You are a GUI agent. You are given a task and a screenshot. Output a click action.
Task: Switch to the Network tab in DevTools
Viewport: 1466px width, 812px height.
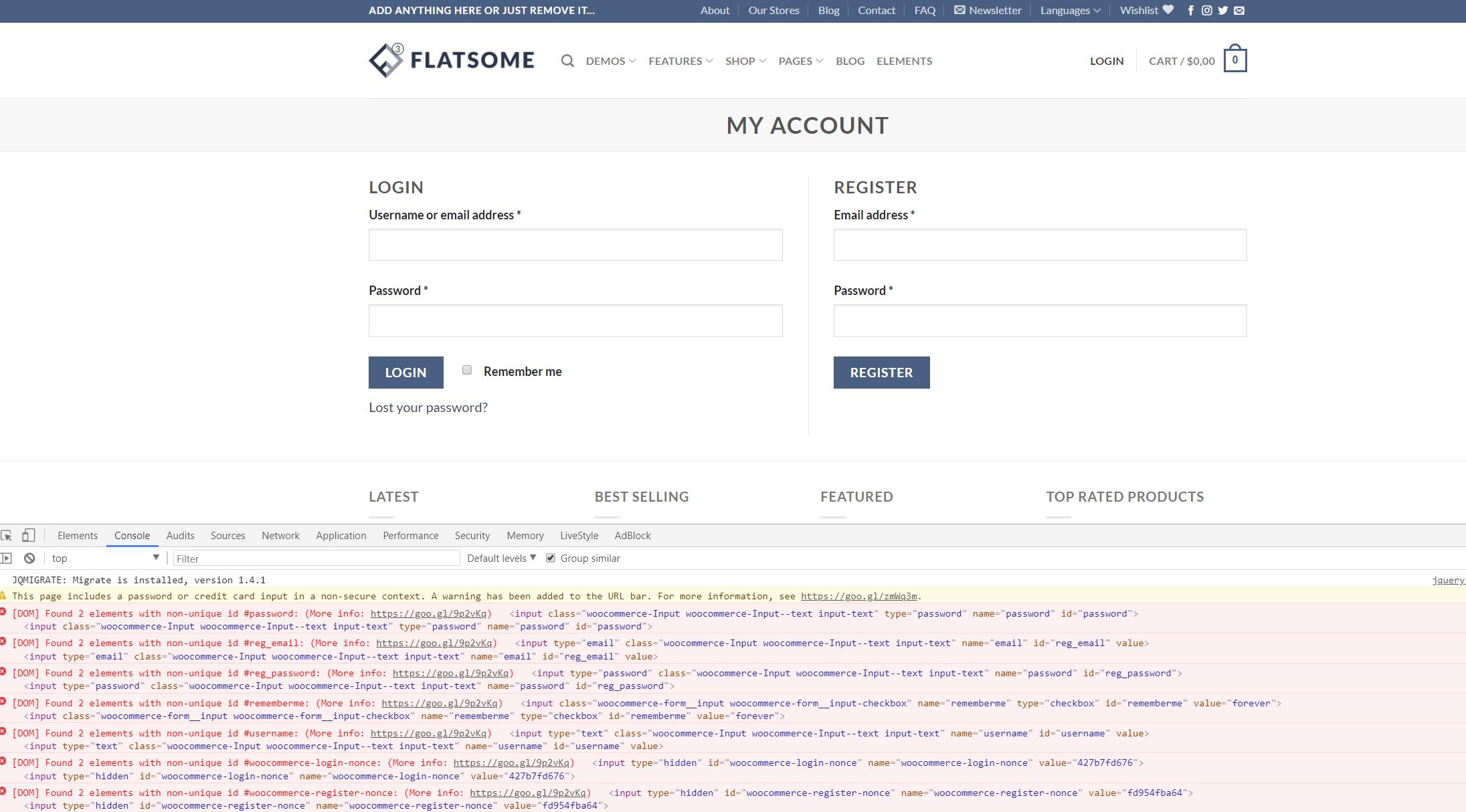tap(280, 536)
